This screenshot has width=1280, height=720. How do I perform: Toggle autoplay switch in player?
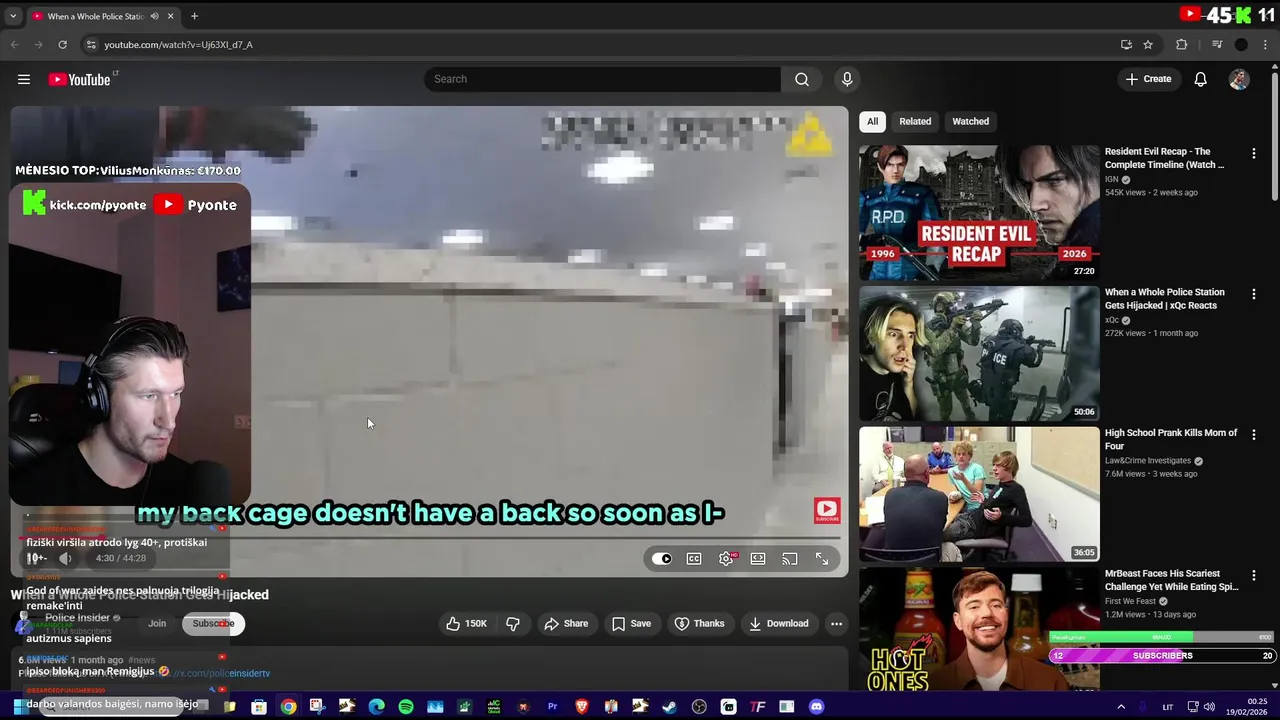pyautogui.click(x=662, y=559)
